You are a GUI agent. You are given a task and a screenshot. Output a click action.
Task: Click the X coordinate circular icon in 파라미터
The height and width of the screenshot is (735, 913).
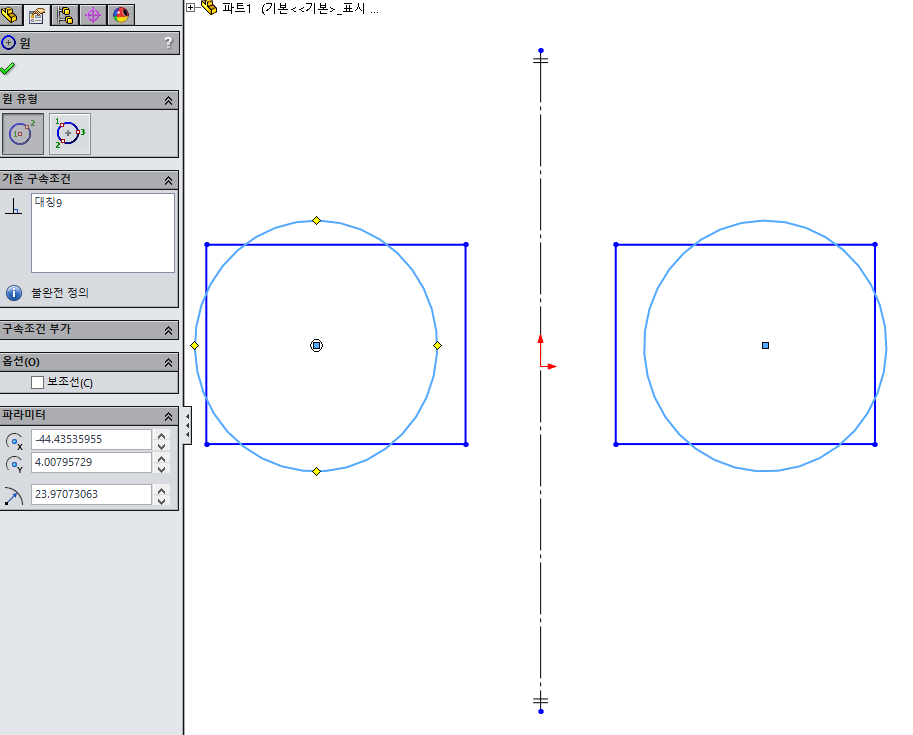(14, 439)
